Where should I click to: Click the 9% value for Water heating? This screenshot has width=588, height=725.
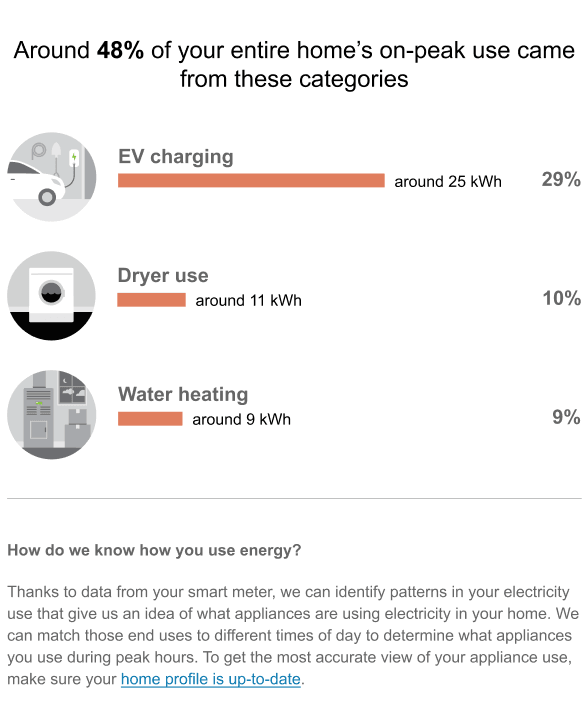(x=567, y=417)
